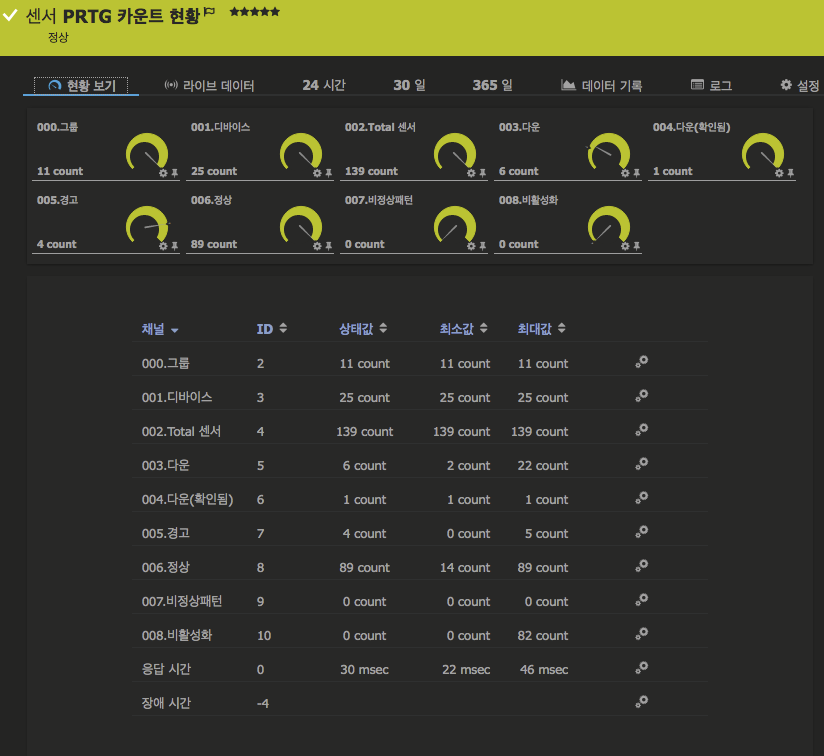
Task: Pin the 004.다운(확인됨) gauge
Action: (x=790, y=173)
